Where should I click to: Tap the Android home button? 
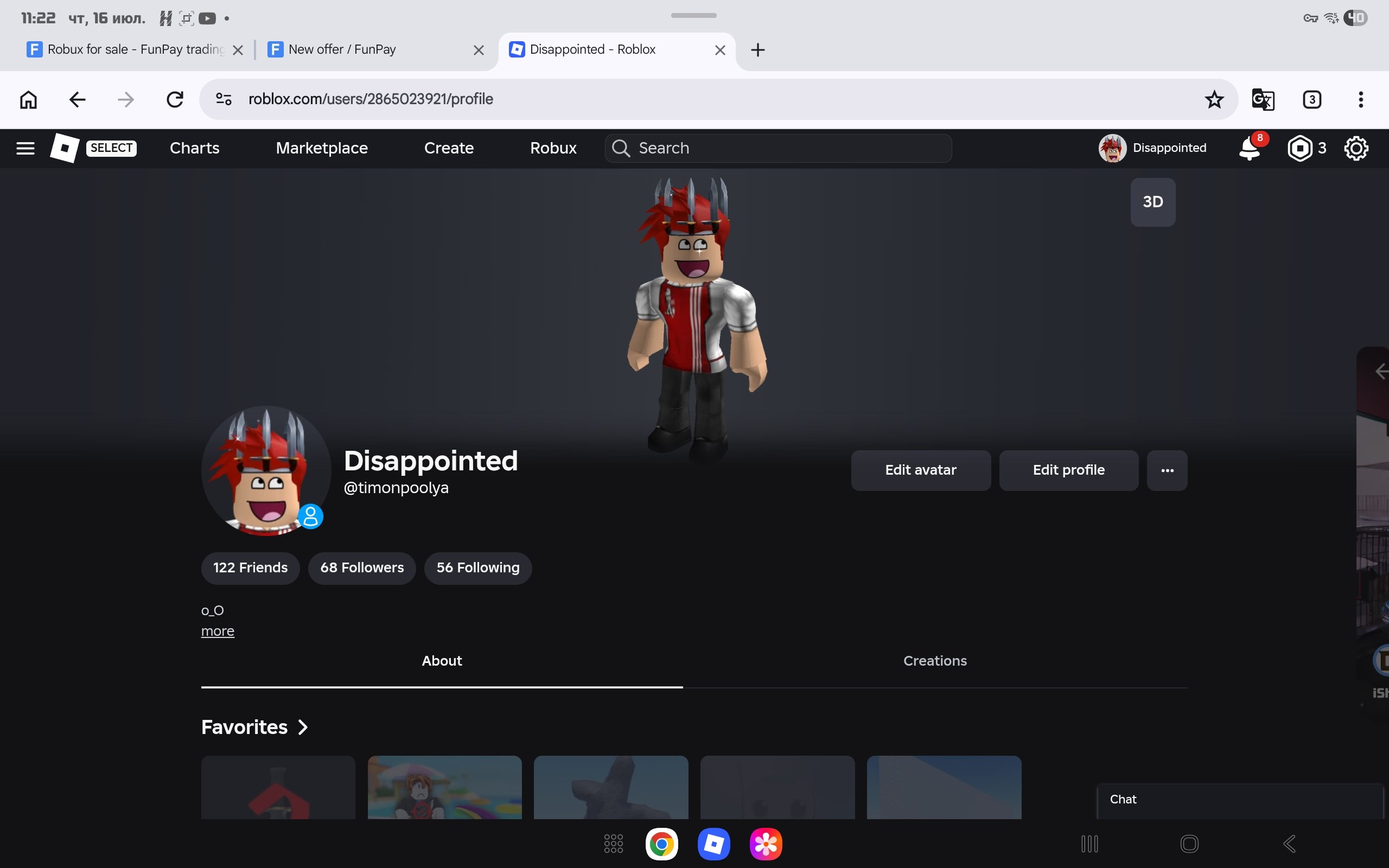click(x=1189, y=843)
